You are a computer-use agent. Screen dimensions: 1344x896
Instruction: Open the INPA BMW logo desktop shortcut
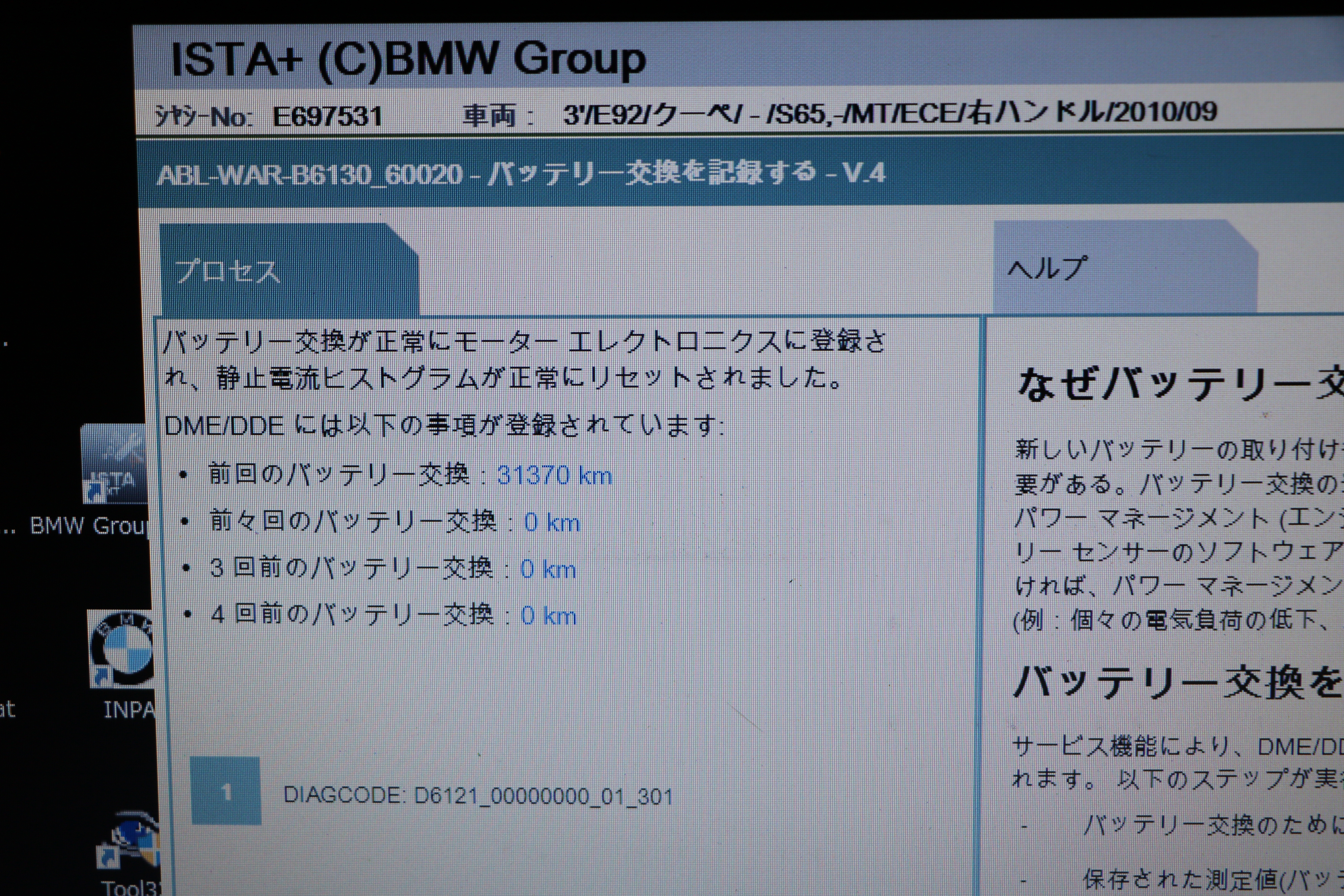122,649
